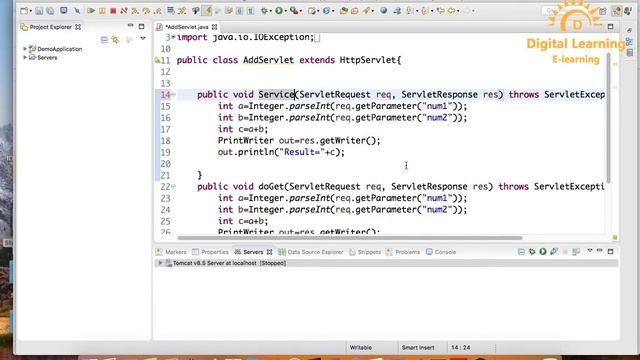Click the Writable status entry
640x360 pixels.
361,348
